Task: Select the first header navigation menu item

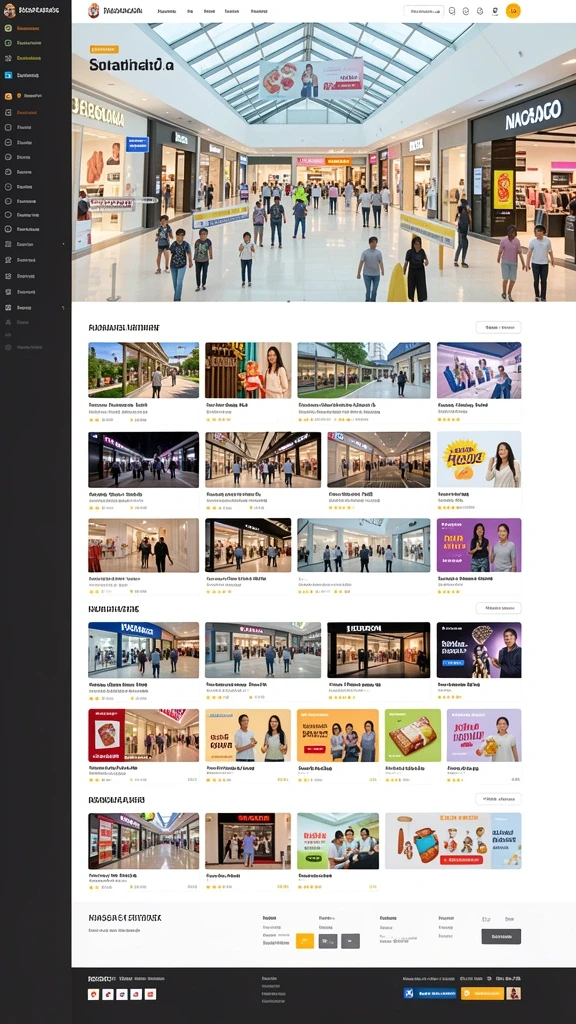Action: 167,11
